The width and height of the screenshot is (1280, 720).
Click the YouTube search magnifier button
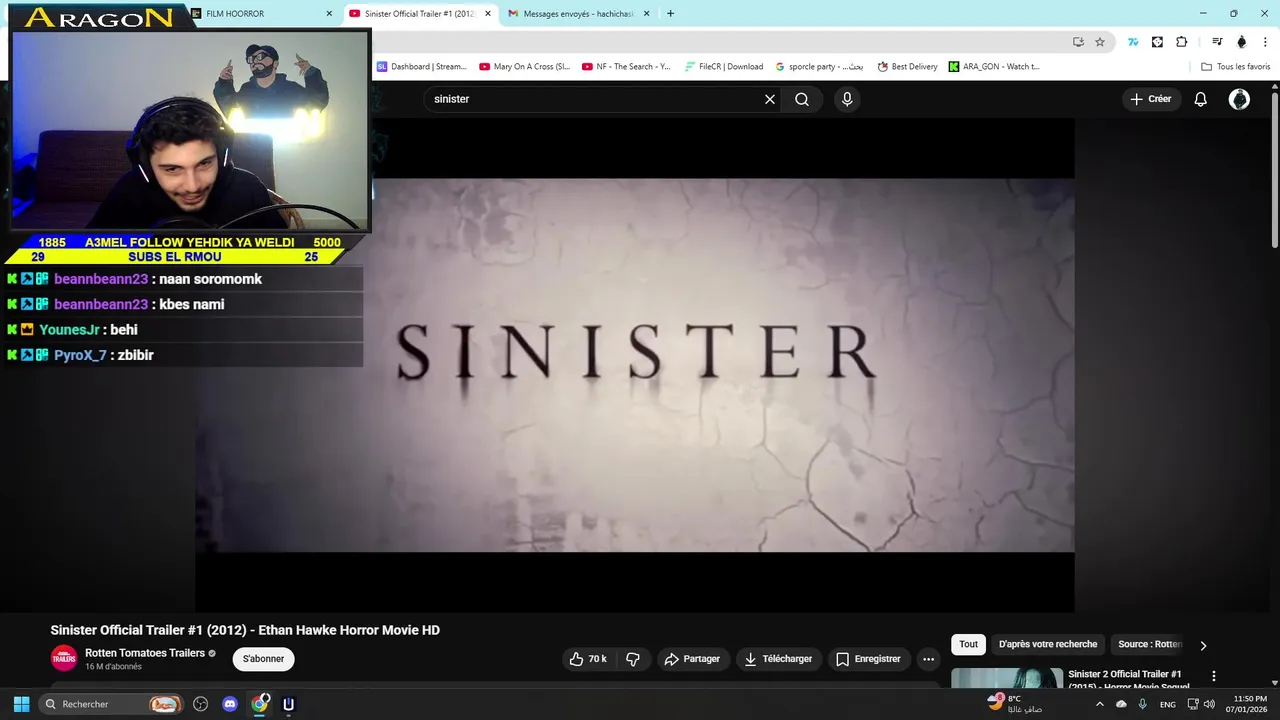[802, 99]
